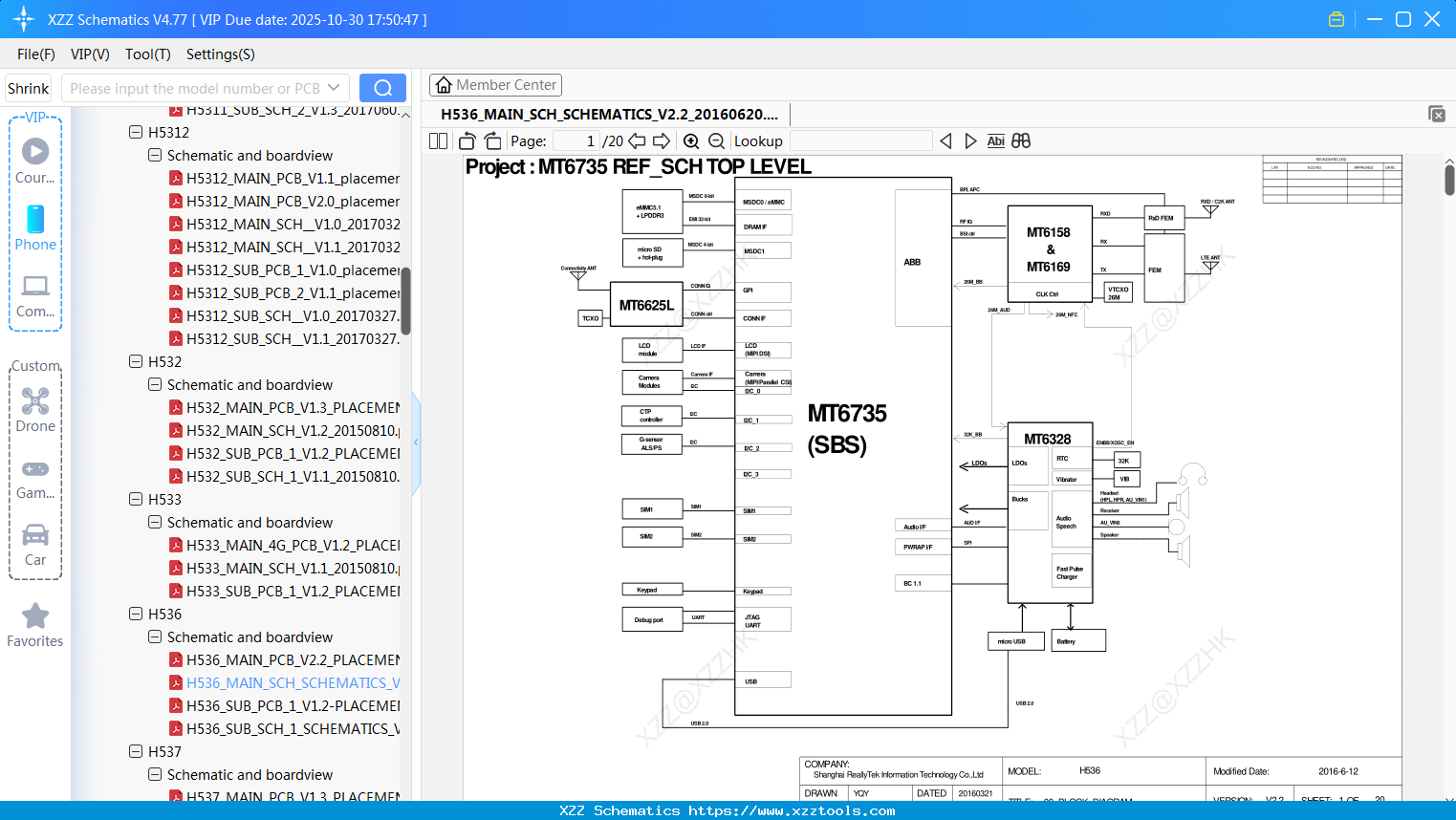
Task: Open the Drone section in Custom sidebar
Action: 35,401
